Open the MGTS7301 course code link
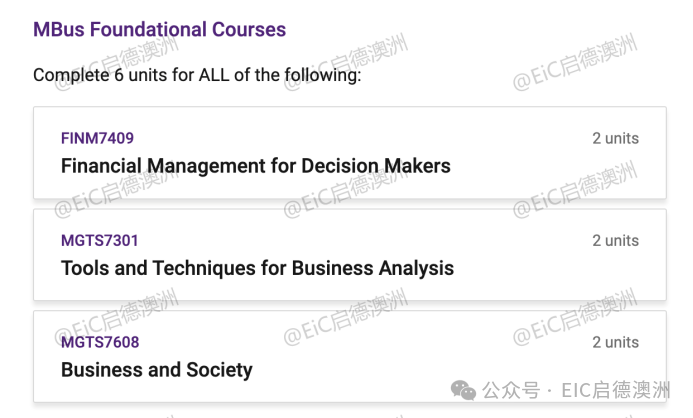693x418 pixels. (x=99, y=240)
